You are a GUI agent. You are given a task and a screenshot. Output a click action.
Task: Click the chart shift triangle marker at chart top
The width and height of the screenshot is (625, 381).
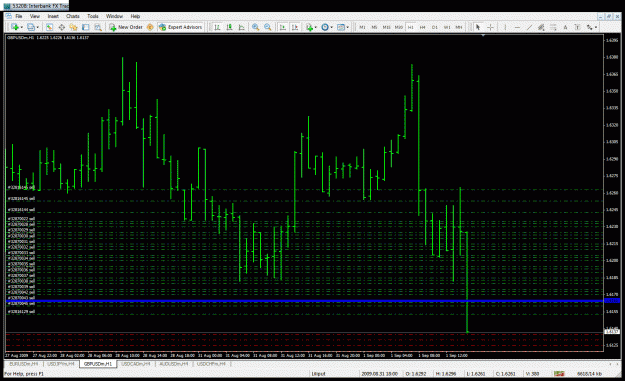(x=483, y=36)
